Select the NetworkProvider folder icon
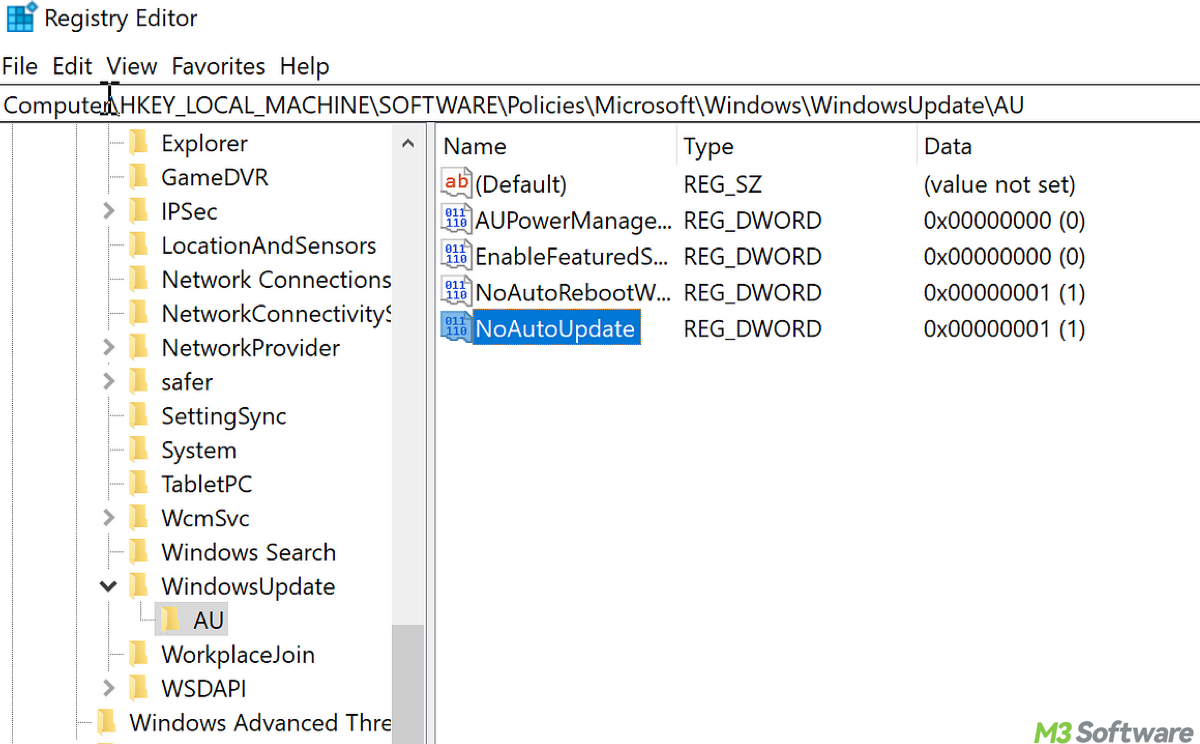Image resolution: width=1200 pixels, height=744 pixels. pyautogui.click(x=139, y=347)
